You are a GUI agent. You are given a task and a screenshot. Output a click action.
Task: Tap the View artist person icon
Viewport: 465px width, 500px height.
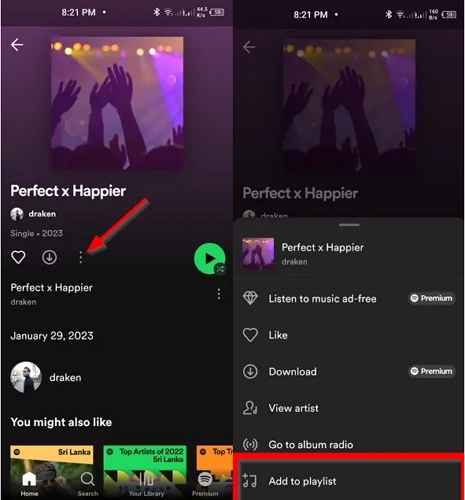tap(250, 408)
